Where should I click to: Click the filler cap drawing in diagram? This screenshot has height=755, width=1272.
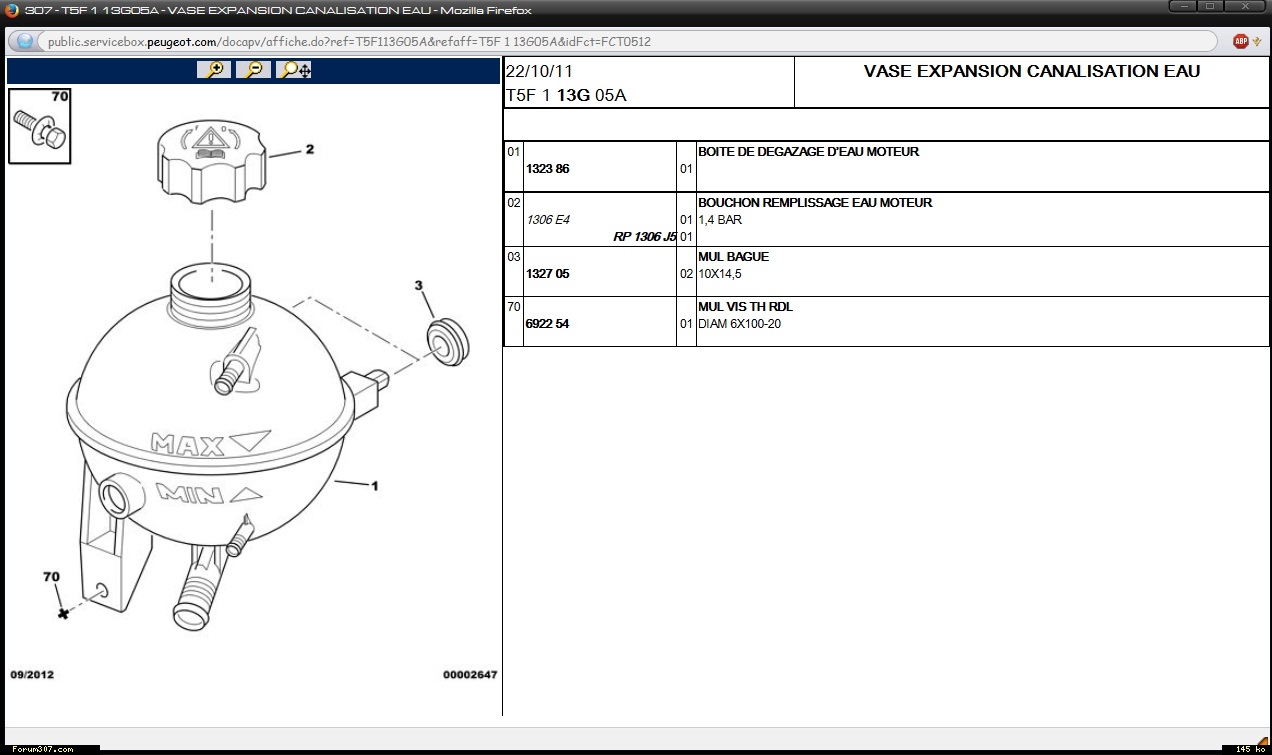pos(213,159)
